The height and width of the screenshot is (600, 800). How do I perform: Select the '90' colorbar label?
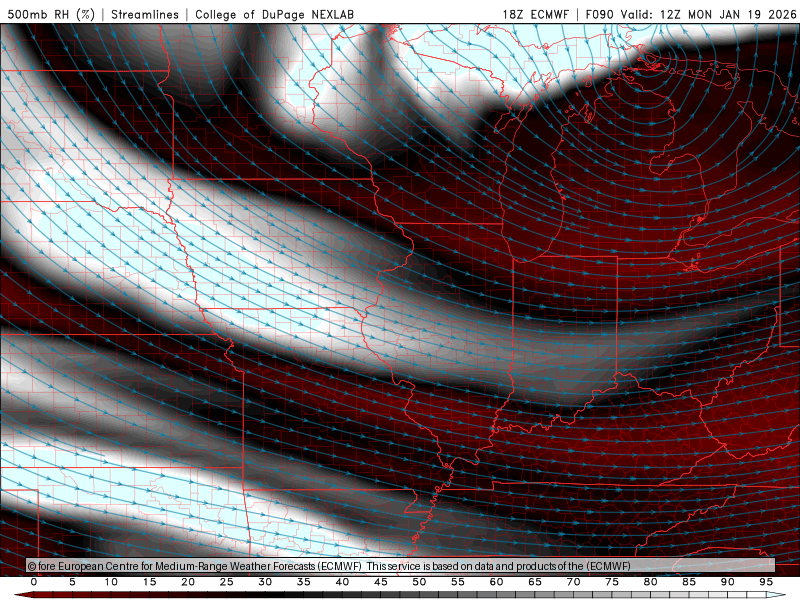pyautogui.click(x=728, y=582)
